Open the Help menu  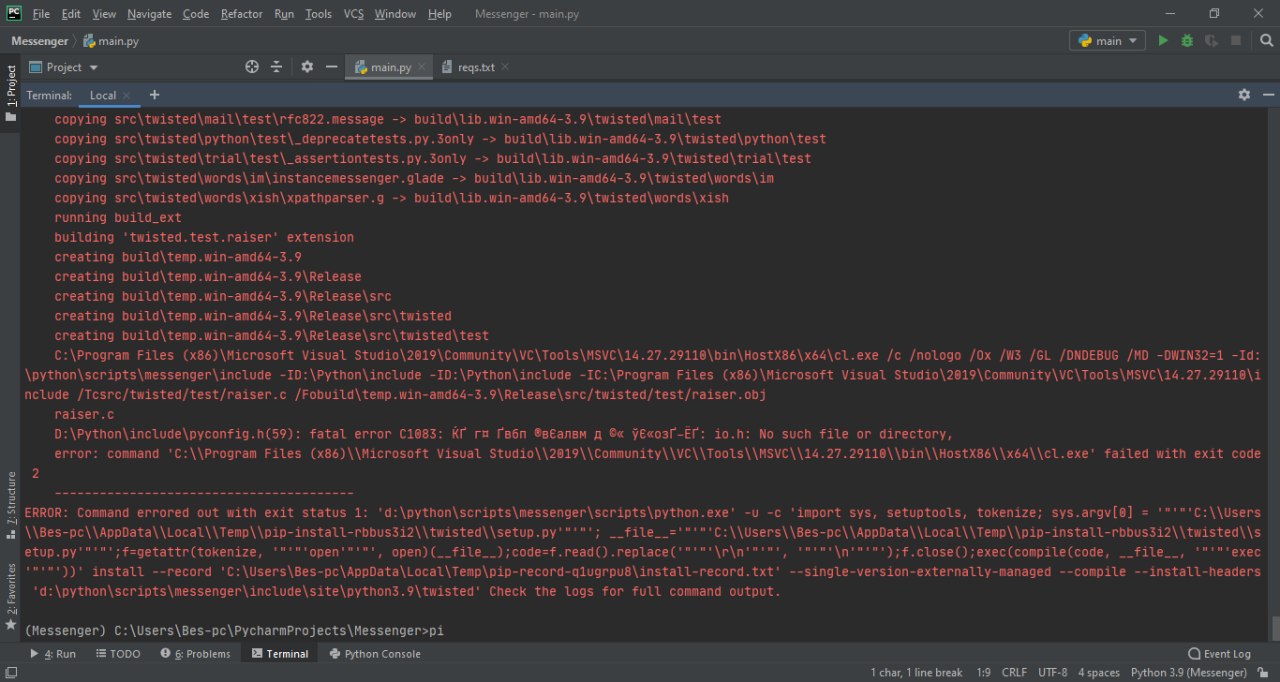click(439, 14)
